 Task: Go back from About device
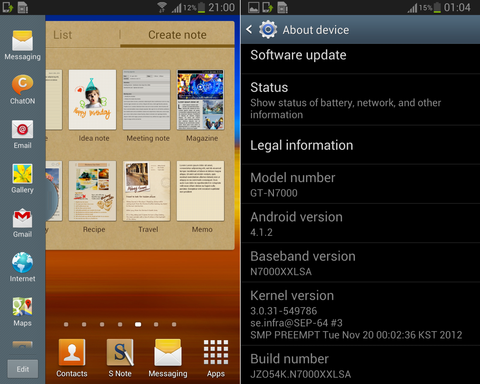[x=249, y=29]
